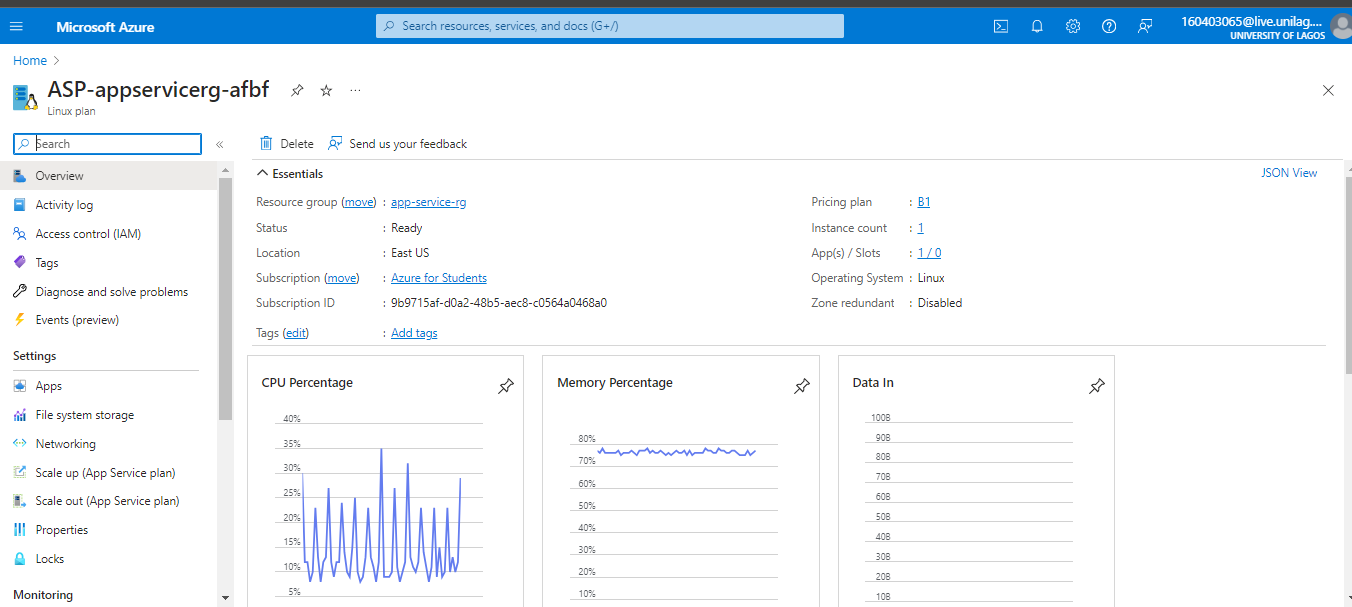Open Azure for Students subscription link
The height and width of the screenshot is (607, 1352).
(439, 278)
